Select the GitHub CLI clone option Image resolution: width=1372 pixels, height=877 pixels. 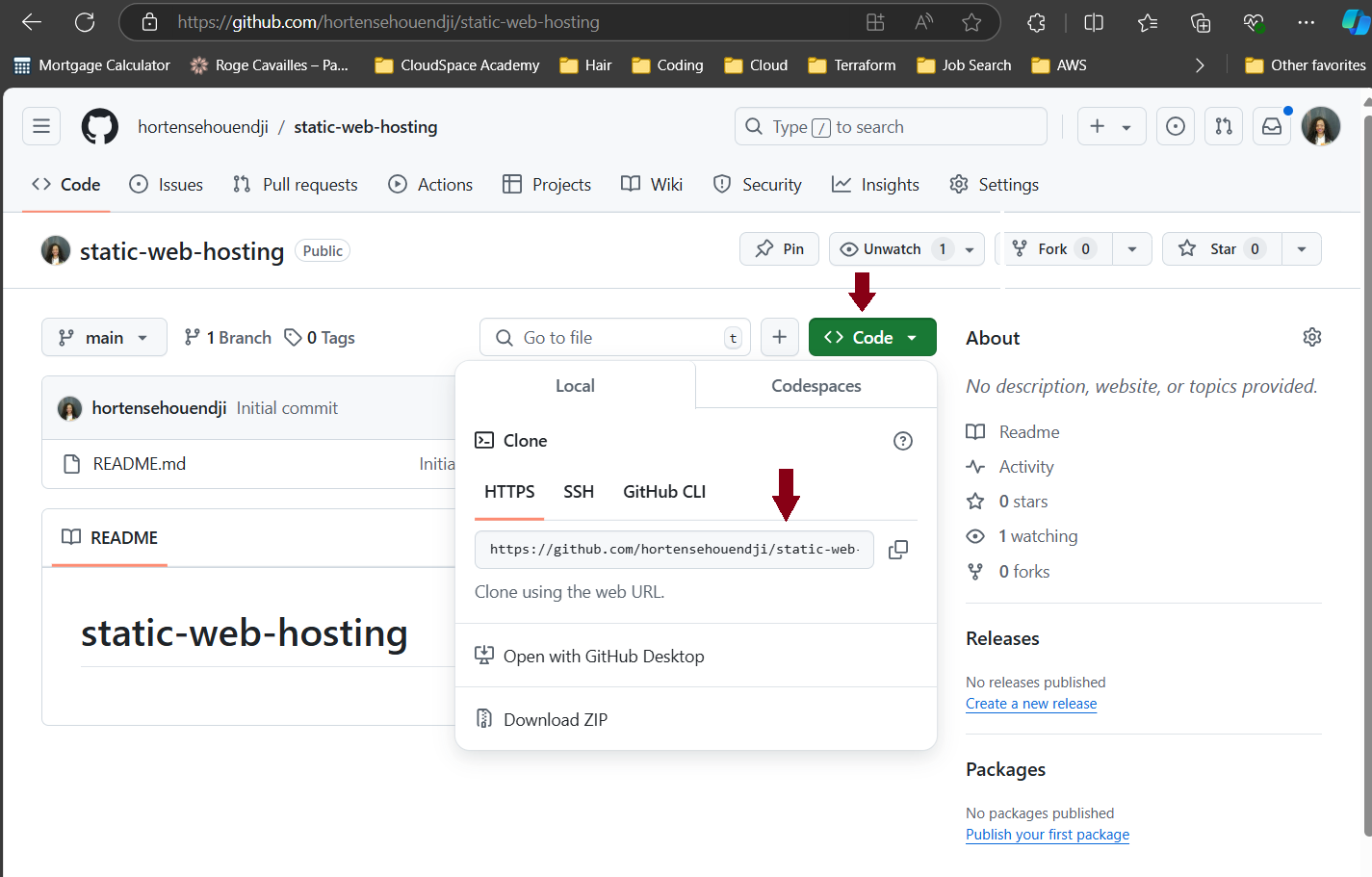tap(664, 492)
